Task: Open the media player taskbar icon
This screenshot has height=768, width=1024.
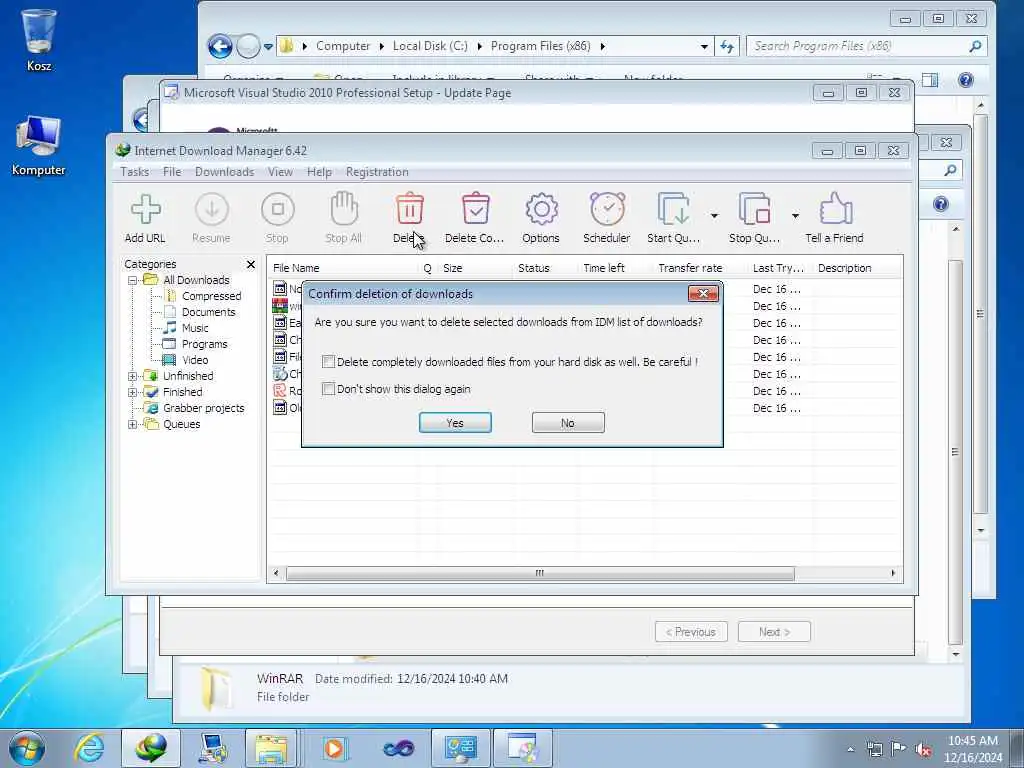Action: tap(334, 748)
